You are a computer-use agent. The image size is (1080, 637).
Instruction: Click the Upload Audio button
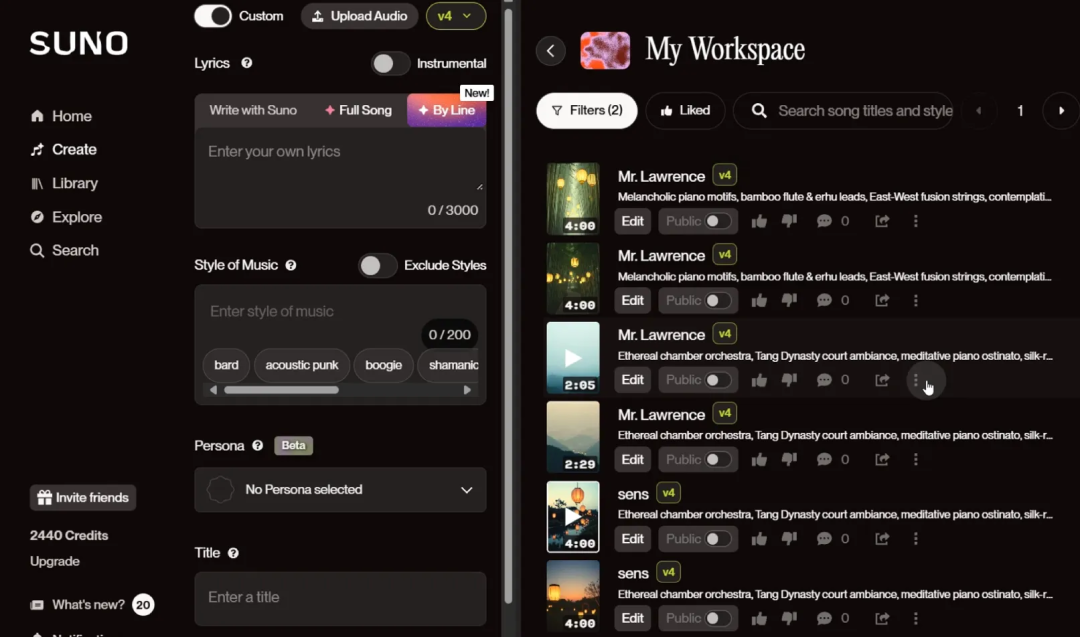[360, 16]
